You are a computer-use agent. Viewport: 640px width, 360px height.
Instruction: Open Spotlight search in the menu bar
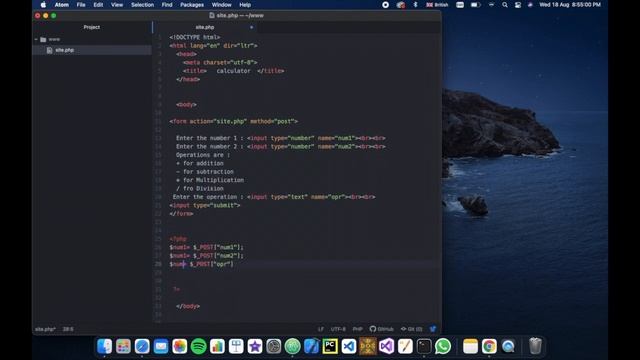point(505,5)
